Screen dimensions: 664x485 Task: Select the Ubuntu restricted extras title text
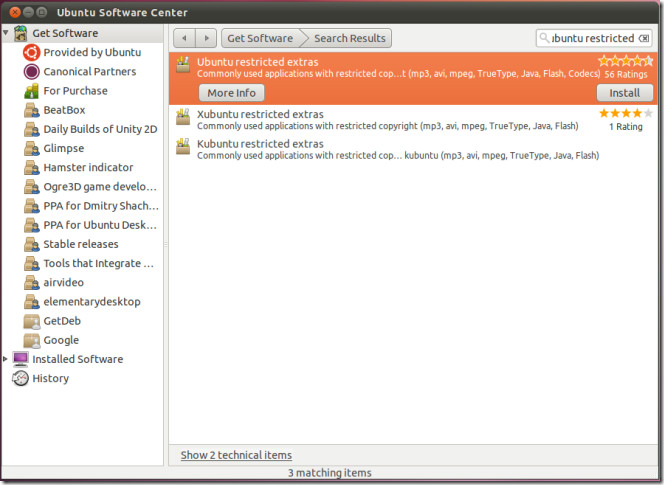(257, 62)
